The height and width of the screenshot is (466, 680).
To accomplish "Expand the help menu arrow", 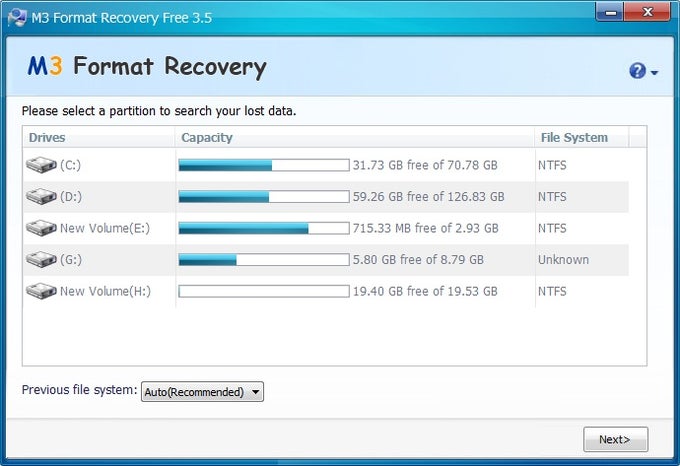I will click(x=654, y=73).
